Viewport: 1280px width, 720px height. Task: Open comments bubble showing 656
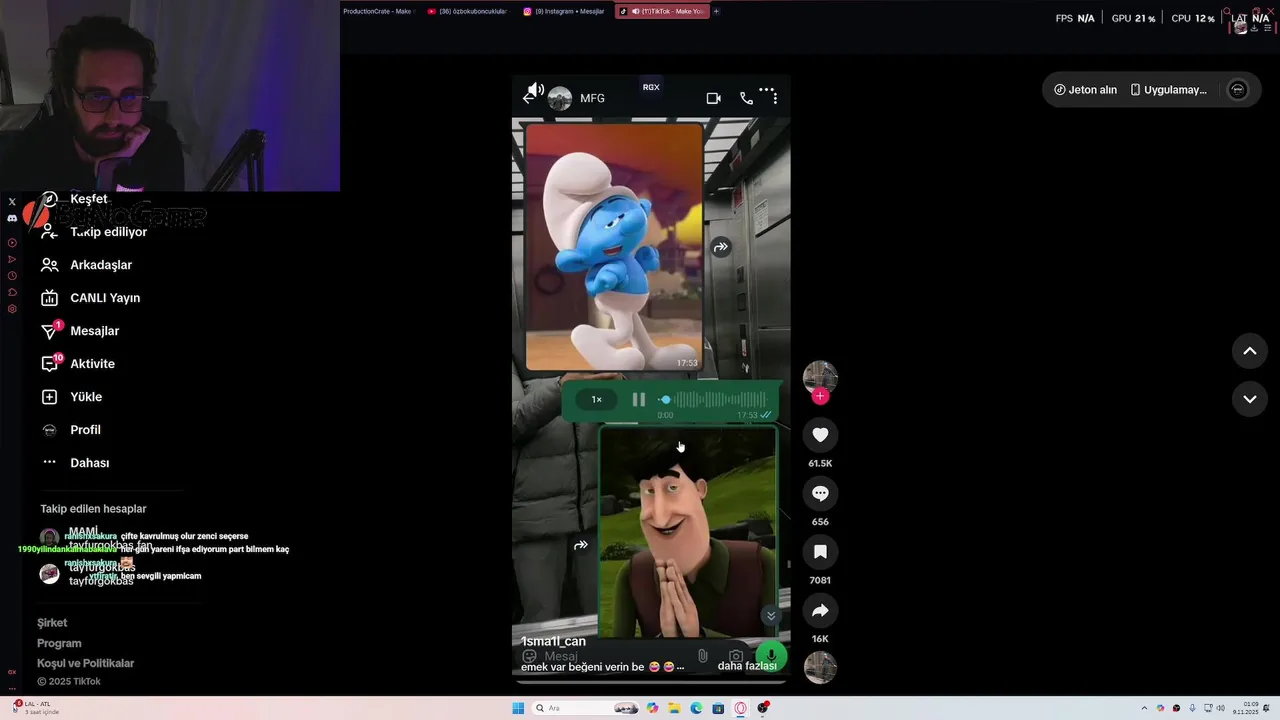820,493
